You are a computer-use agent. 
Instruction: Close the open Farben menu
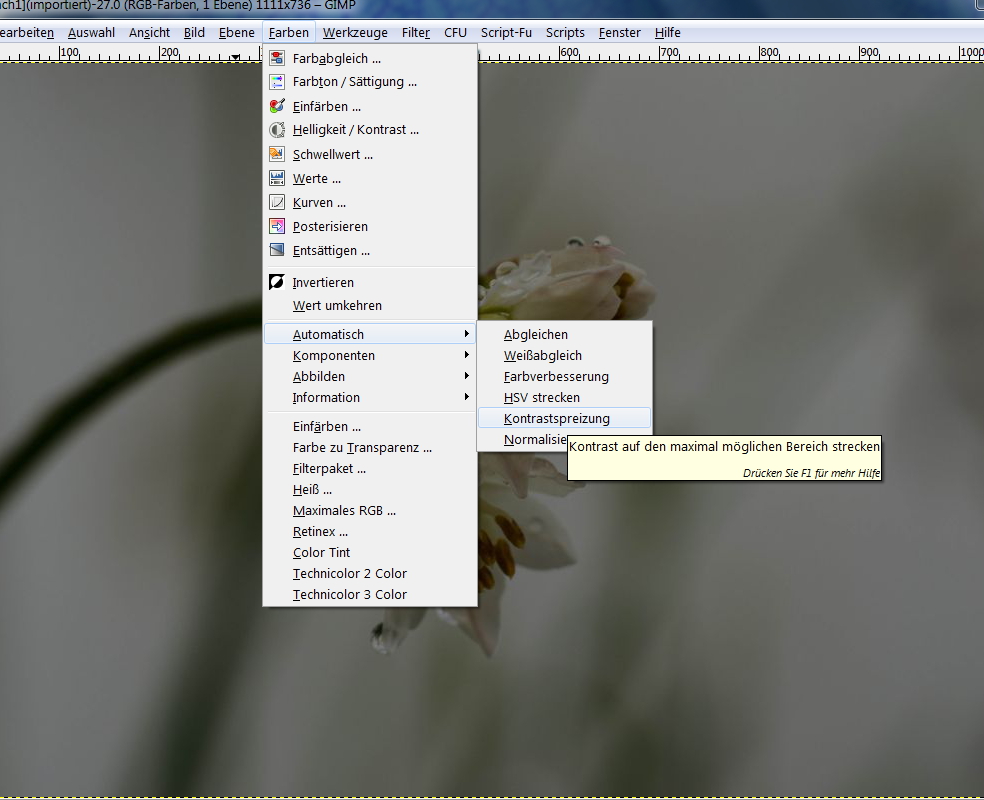click(x=289, y=33)
